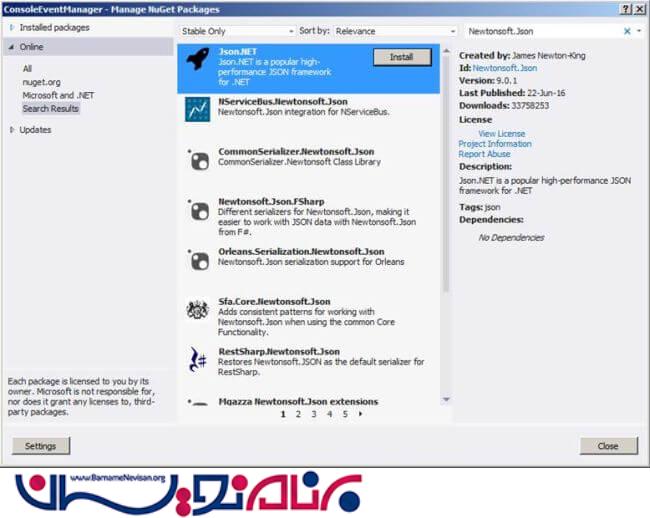This screenshot has width=650, height=518.
Task: Click the NServiceBus.Newtonsoft.Json package icon
Action: [198, 109]
